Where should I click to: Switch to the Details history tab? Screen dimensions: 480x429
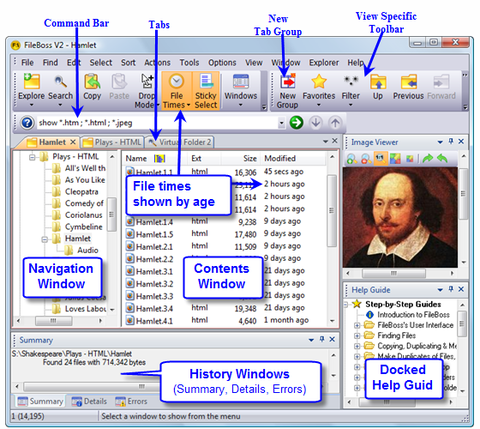point(90,401)
